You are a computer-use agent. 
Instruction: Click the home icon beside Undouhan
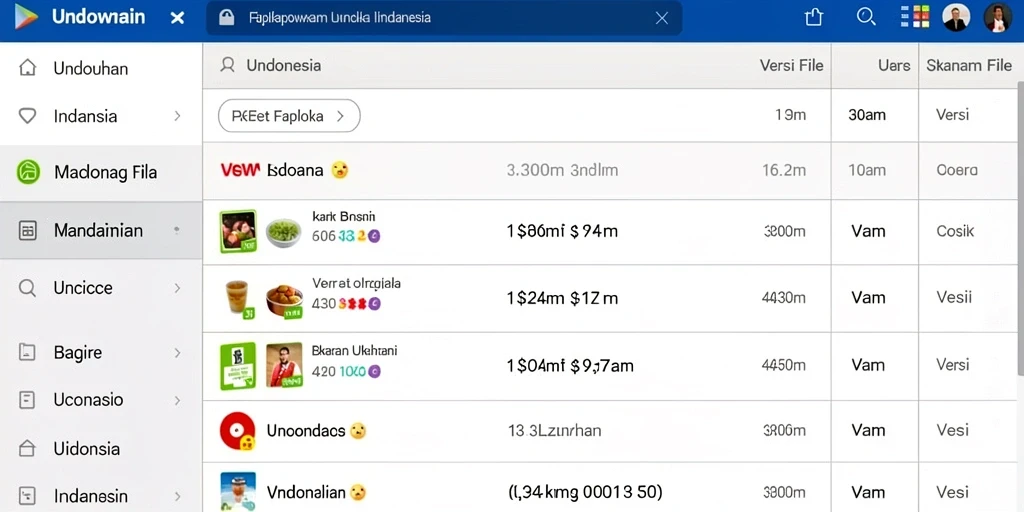click(27, 68)
